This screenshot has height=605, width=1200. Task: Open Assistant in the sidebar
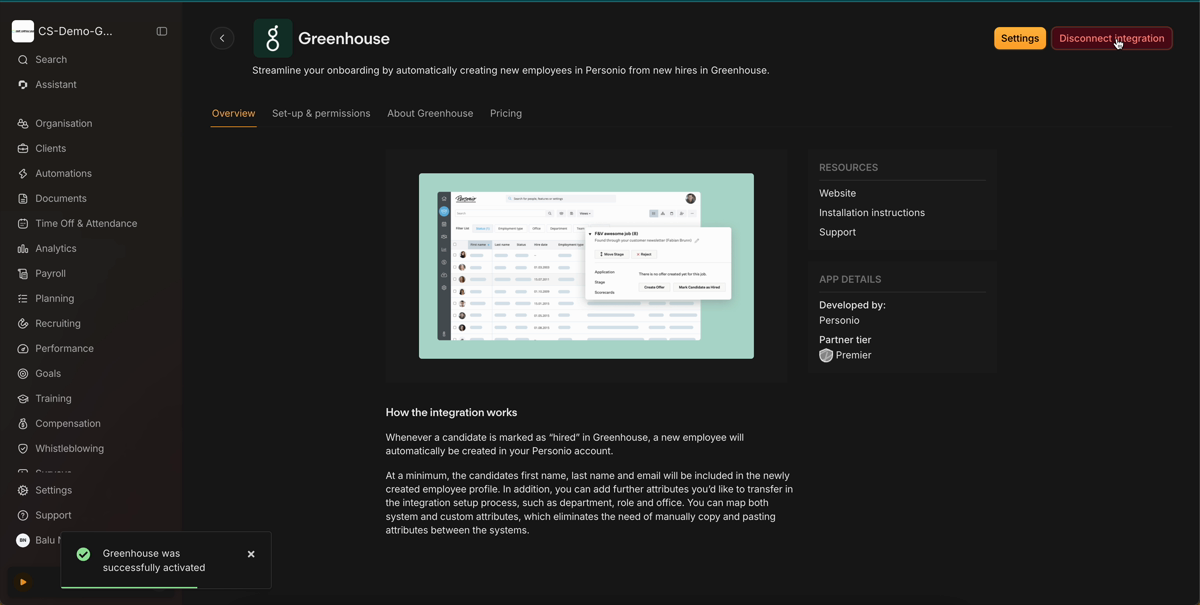click(56, 85)
